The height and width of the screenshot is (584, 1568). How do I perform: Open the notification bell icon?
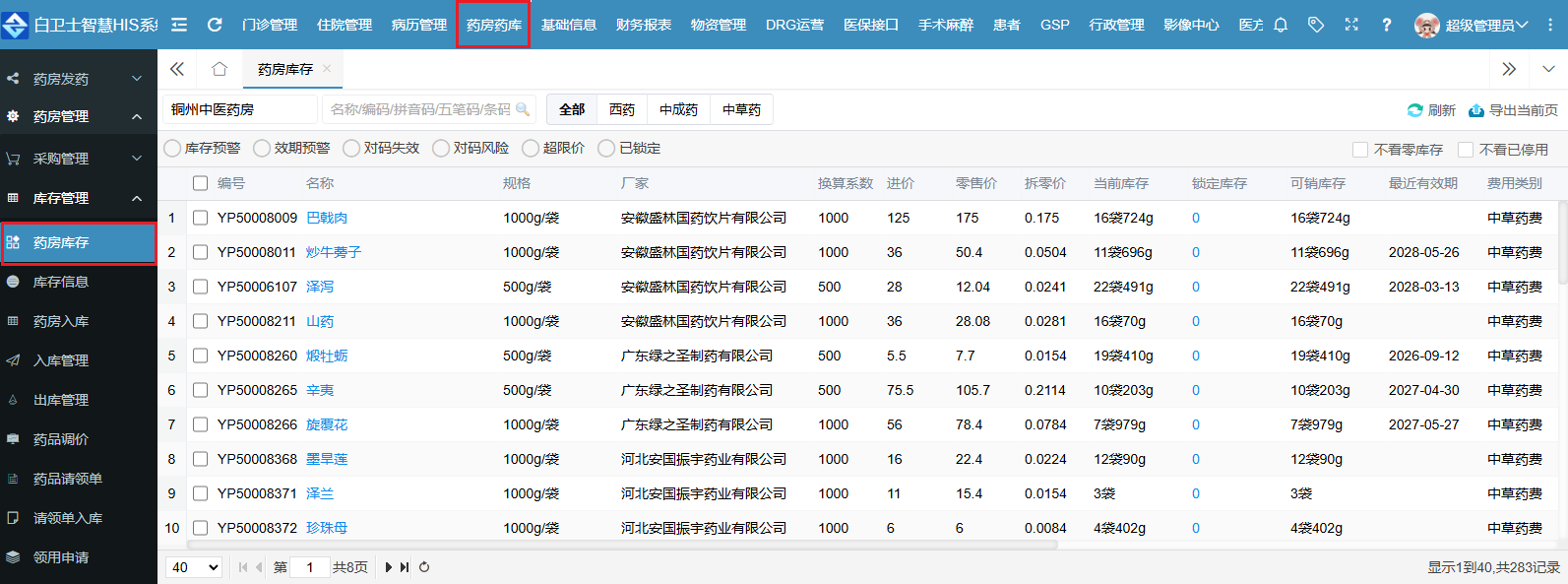pyautogui.click(x=1281, y=25)
